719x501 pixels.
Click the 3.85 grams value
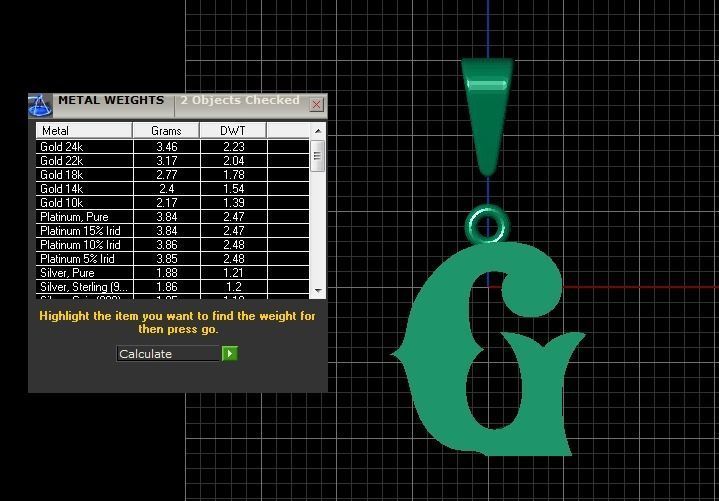[166, 259]
